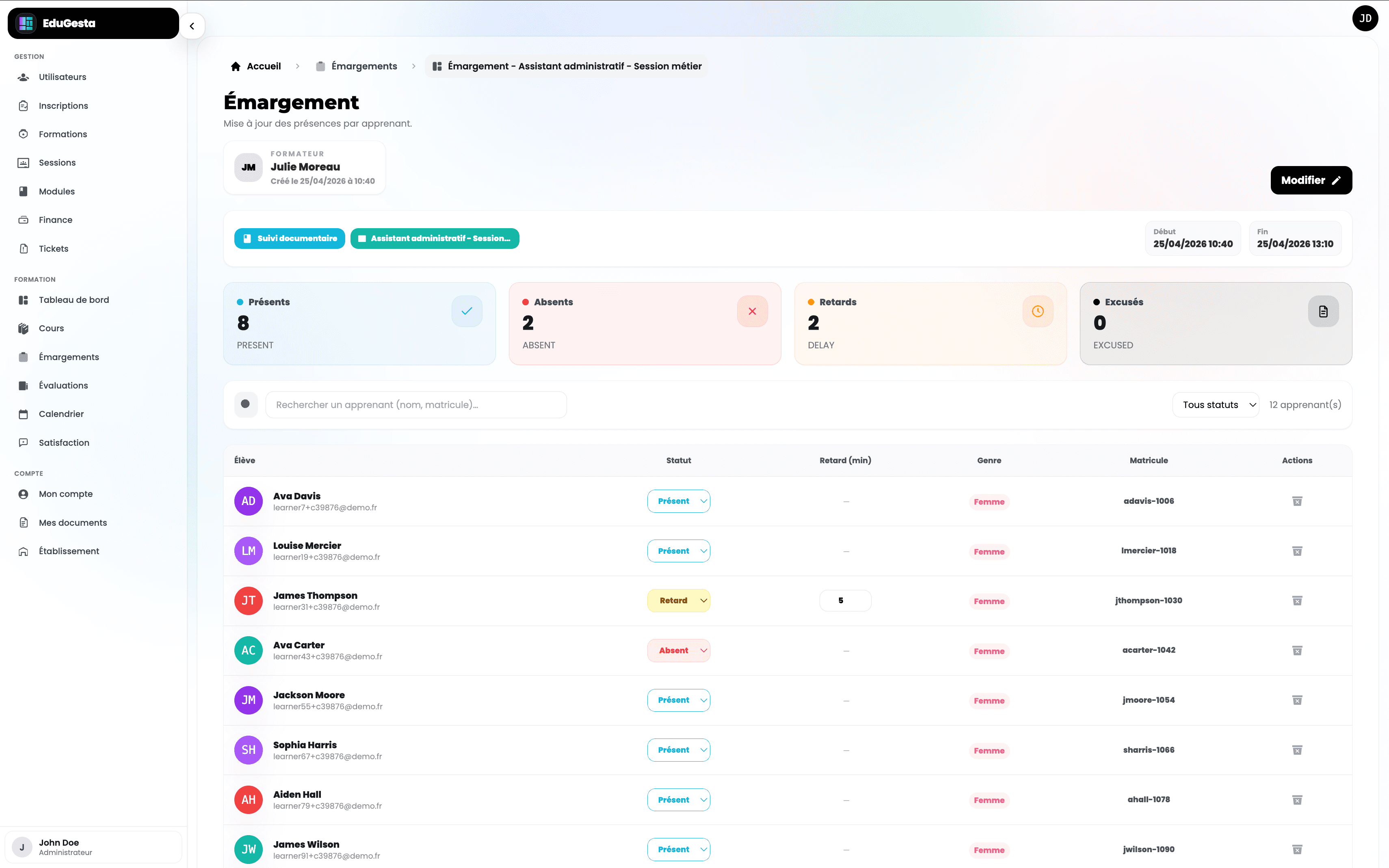Click the round dot button beside search
The image size is (1389, 868).
point(246,404)
